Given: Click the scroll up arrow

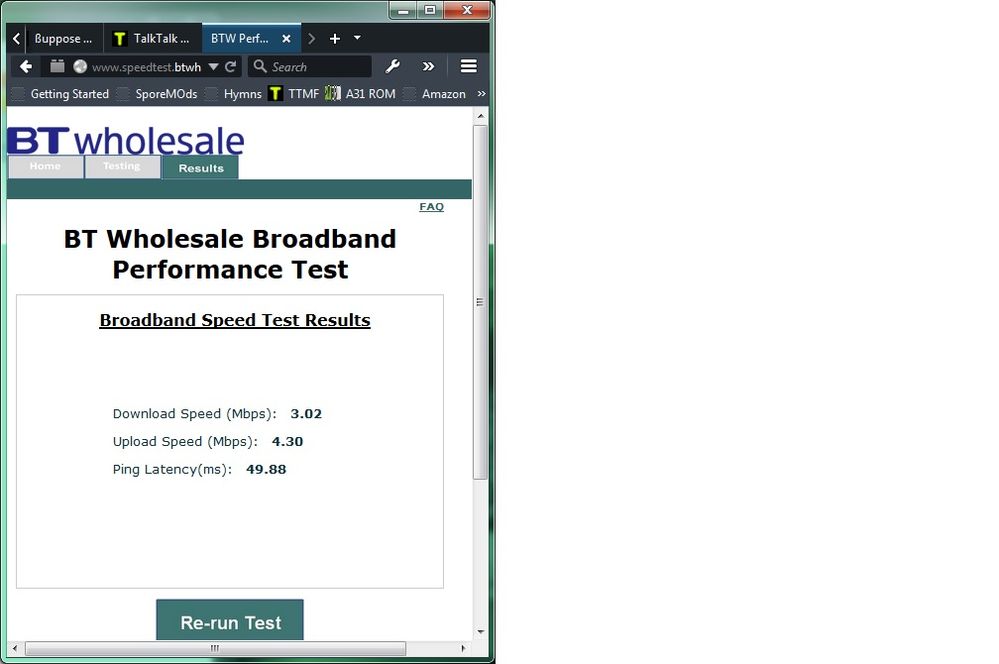Looking at the screenshot, I should point(480,116).
